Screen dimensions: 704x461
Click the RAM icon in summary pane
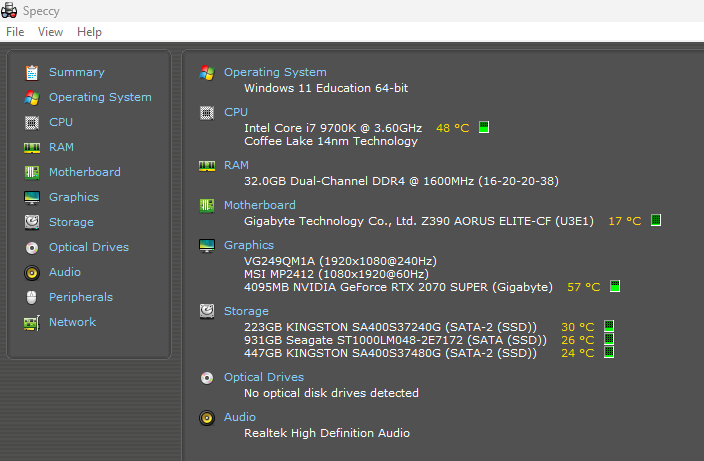coord(207,166)
